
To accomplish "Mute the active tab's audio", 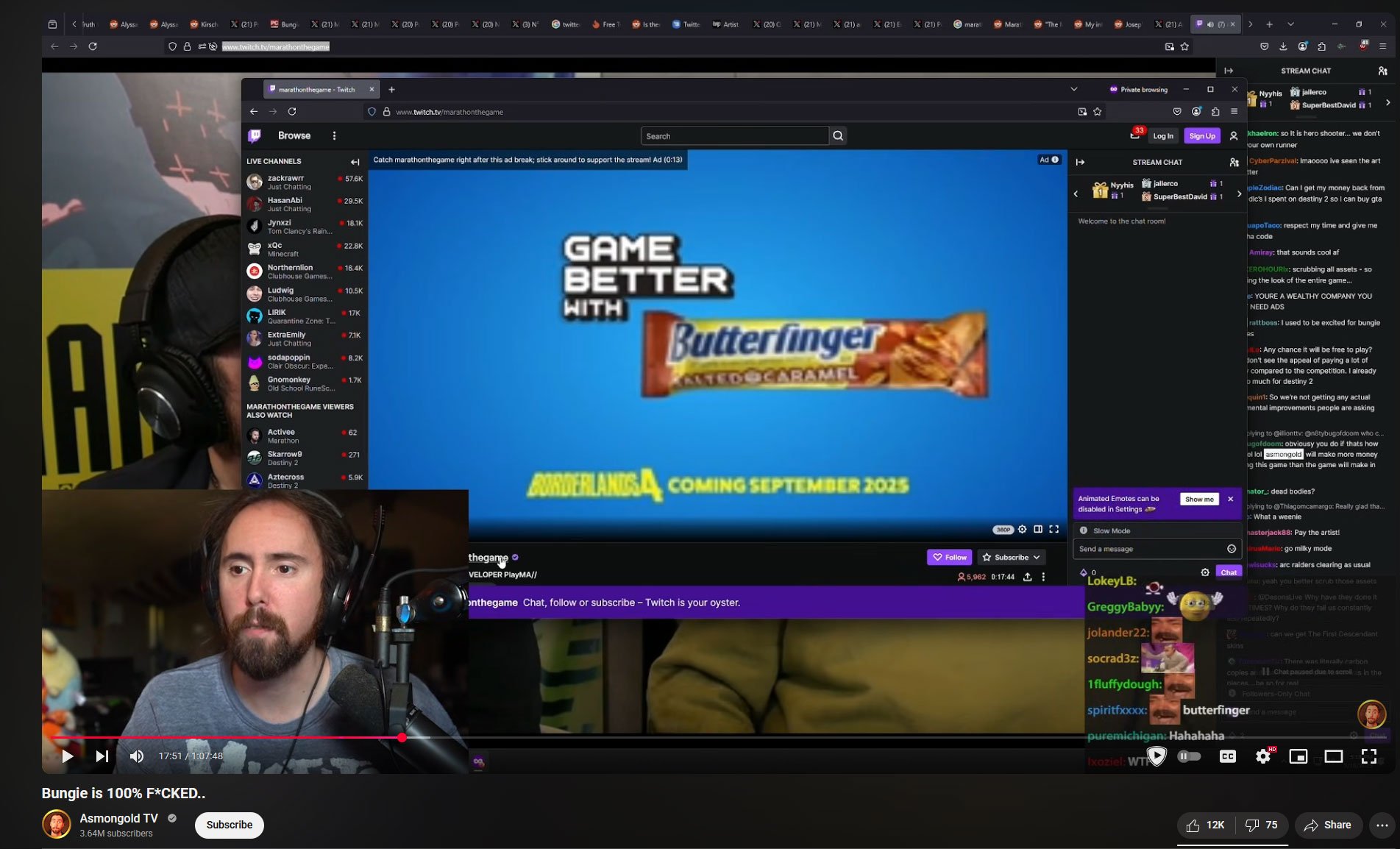I will 1210,24.
